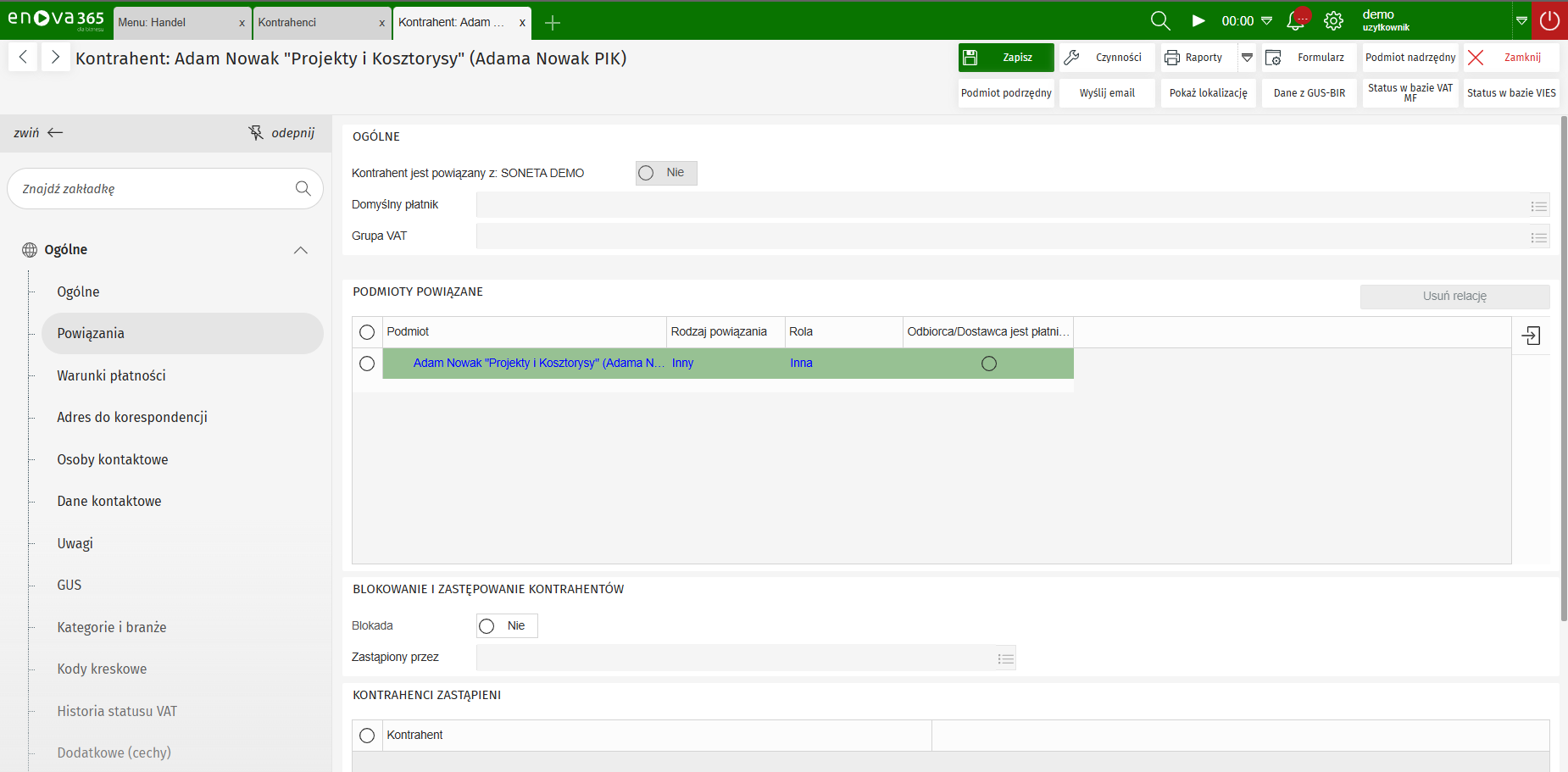Switch to the Kontrahenci tab
The image size is (1568, 772).
(314, 23)
